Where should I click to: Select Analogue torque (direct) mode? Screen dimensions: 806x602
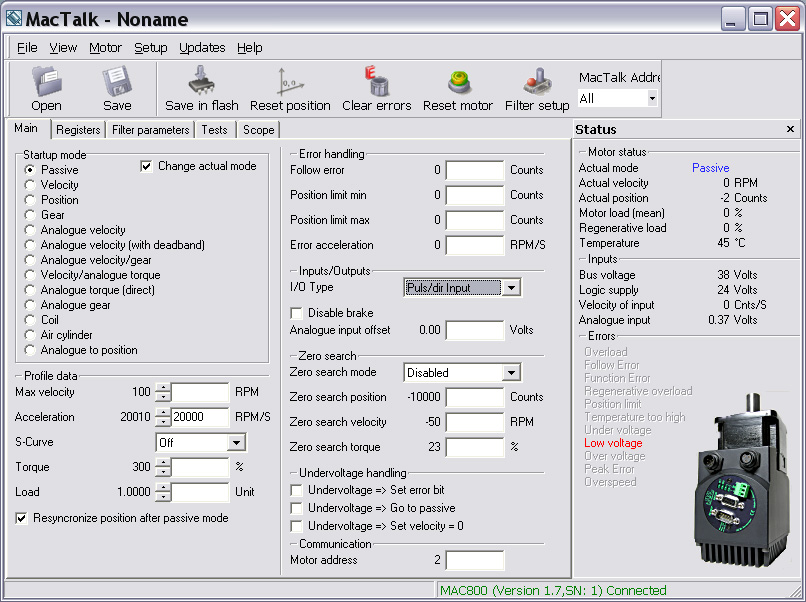[30, 289]
